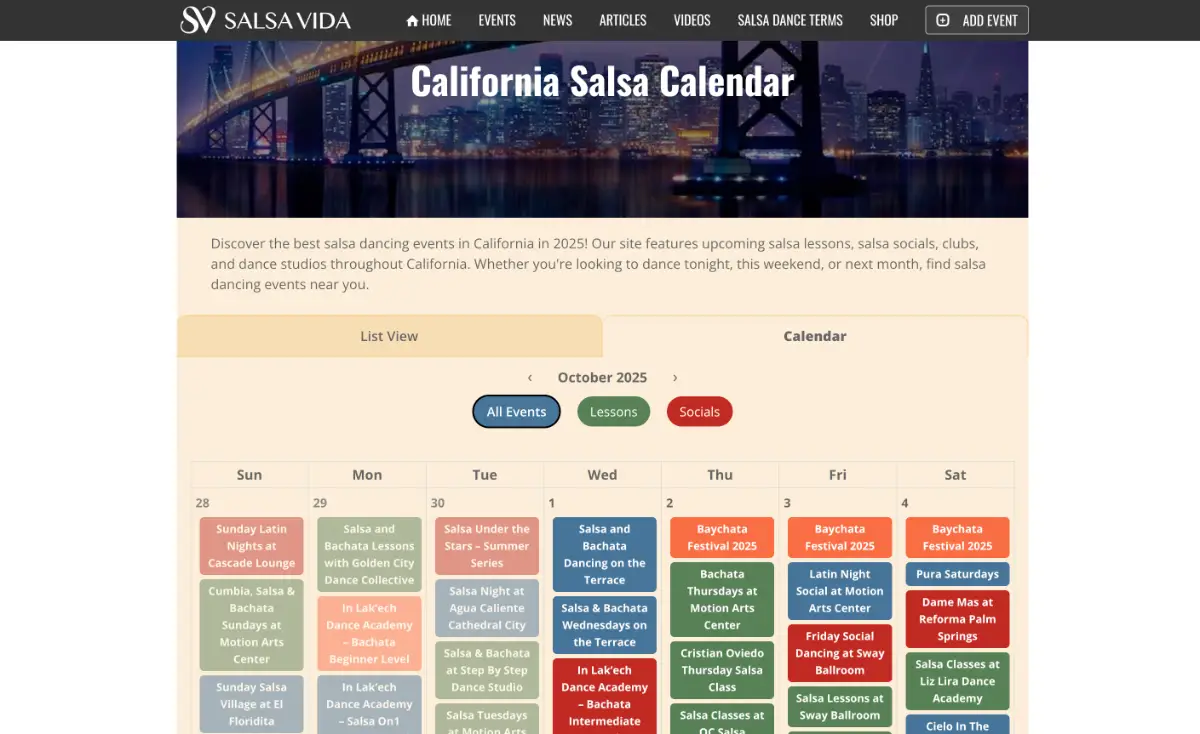
Task: Select the All Events filter
Action: [516, 411]
